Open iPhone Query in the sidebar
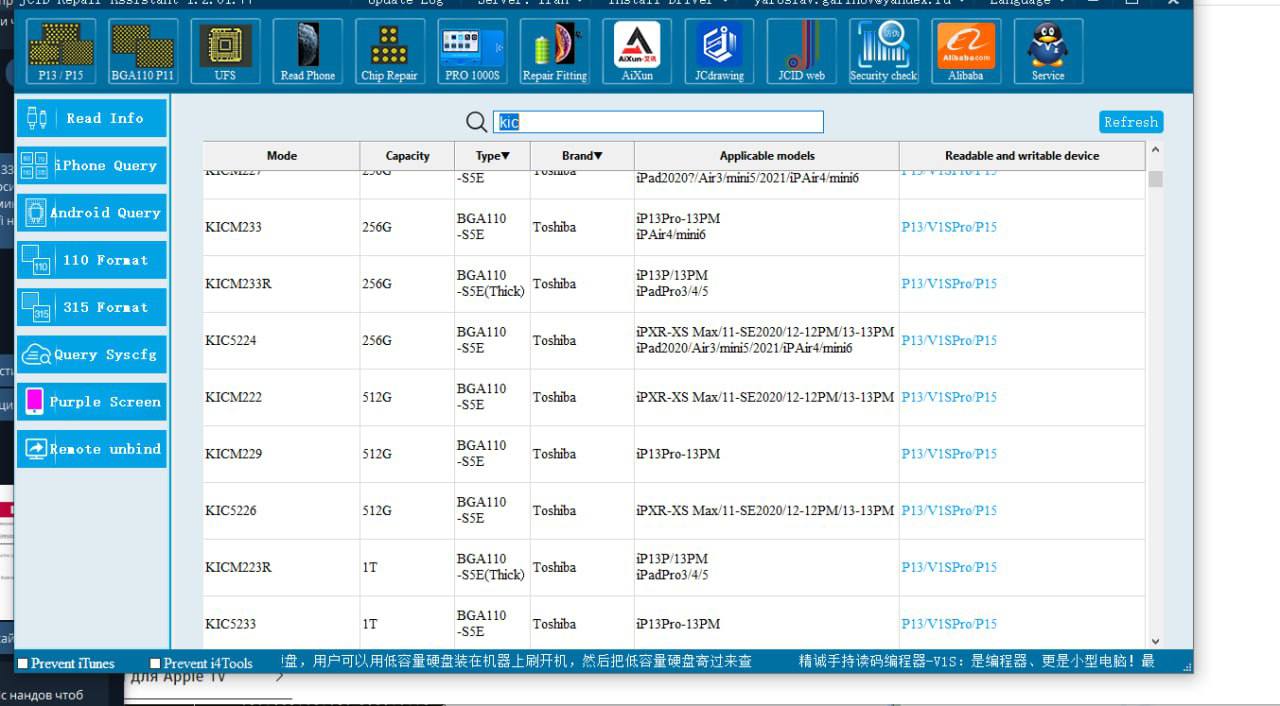The image size is (1280, 706). tap(91, 165)
